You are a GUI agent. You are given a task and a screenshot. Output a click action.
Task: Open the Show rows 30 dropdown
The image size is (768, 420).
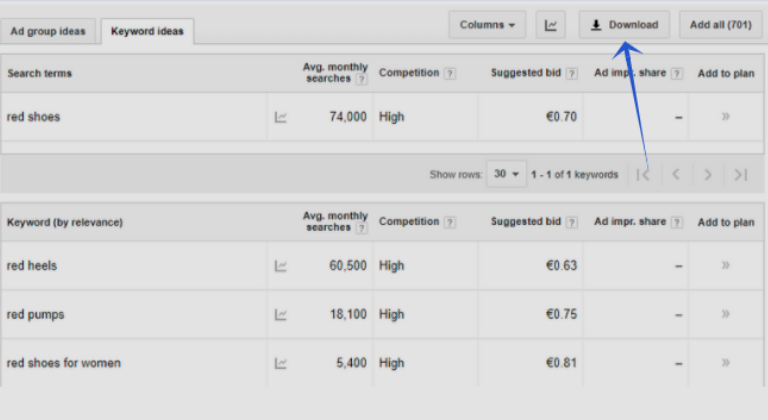tap(506, 174)
